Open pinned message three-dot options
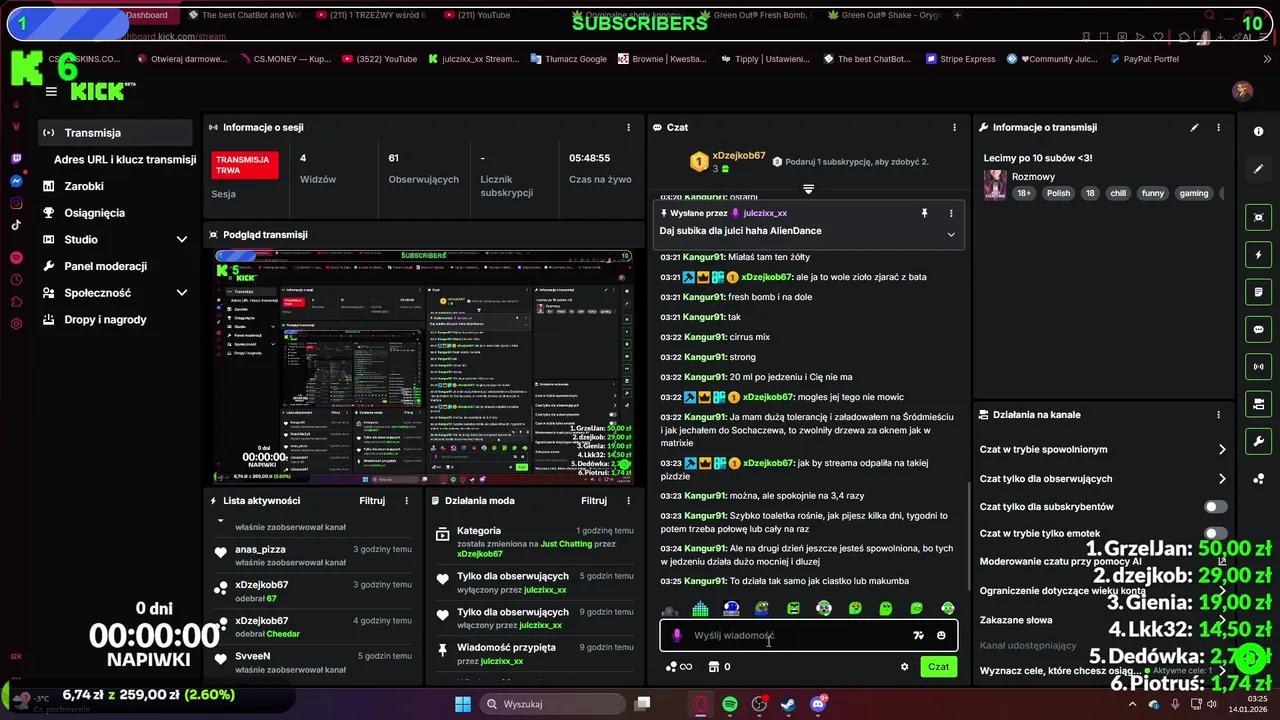 tap(951, 213)
